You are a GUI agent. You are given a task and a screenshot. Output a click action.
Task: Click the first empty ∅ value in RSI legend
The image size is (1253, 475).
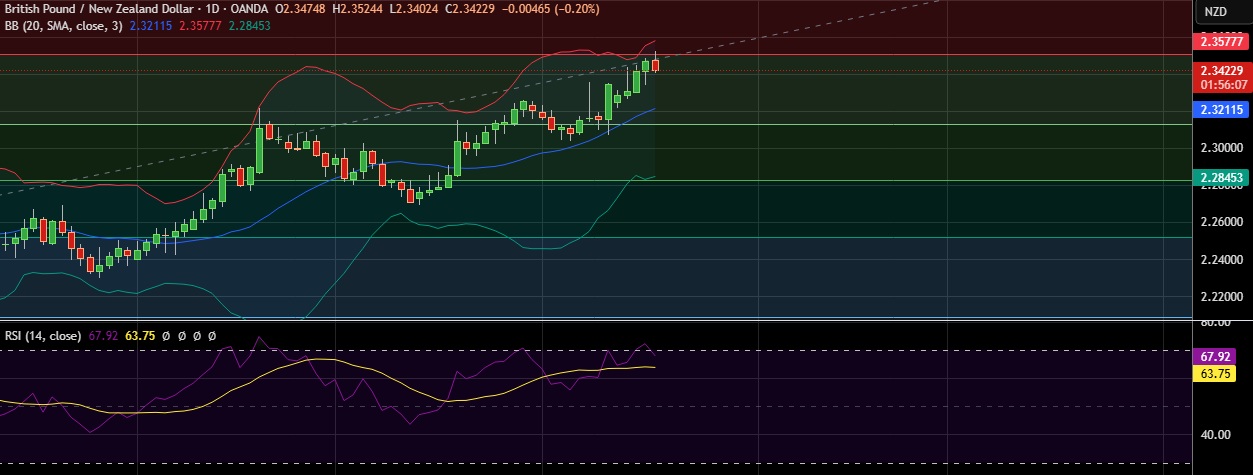167,336
